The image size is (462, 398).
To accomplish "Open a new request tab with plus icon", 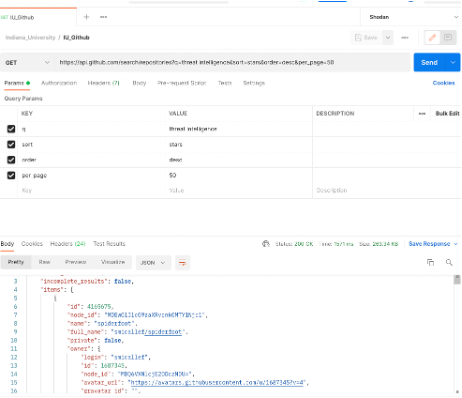I will click(86, 17).
